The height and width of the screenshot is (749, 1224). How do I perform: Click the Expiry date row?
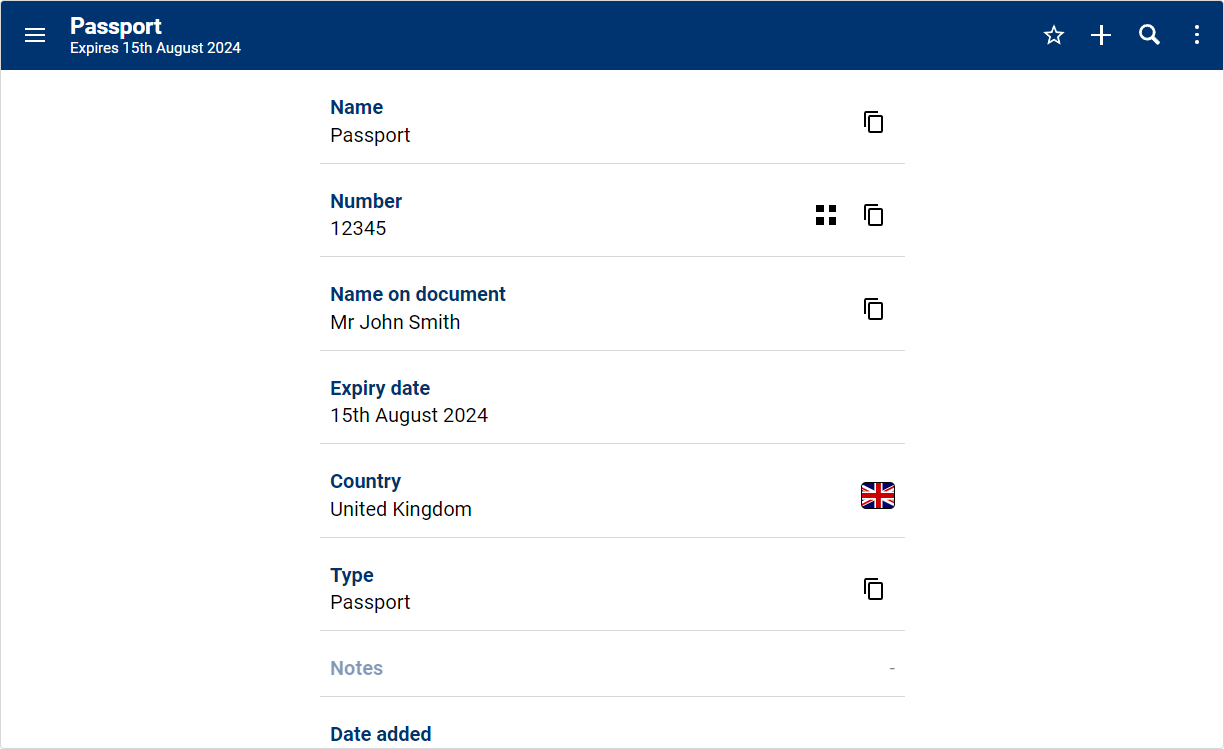[x=612, y=401]
